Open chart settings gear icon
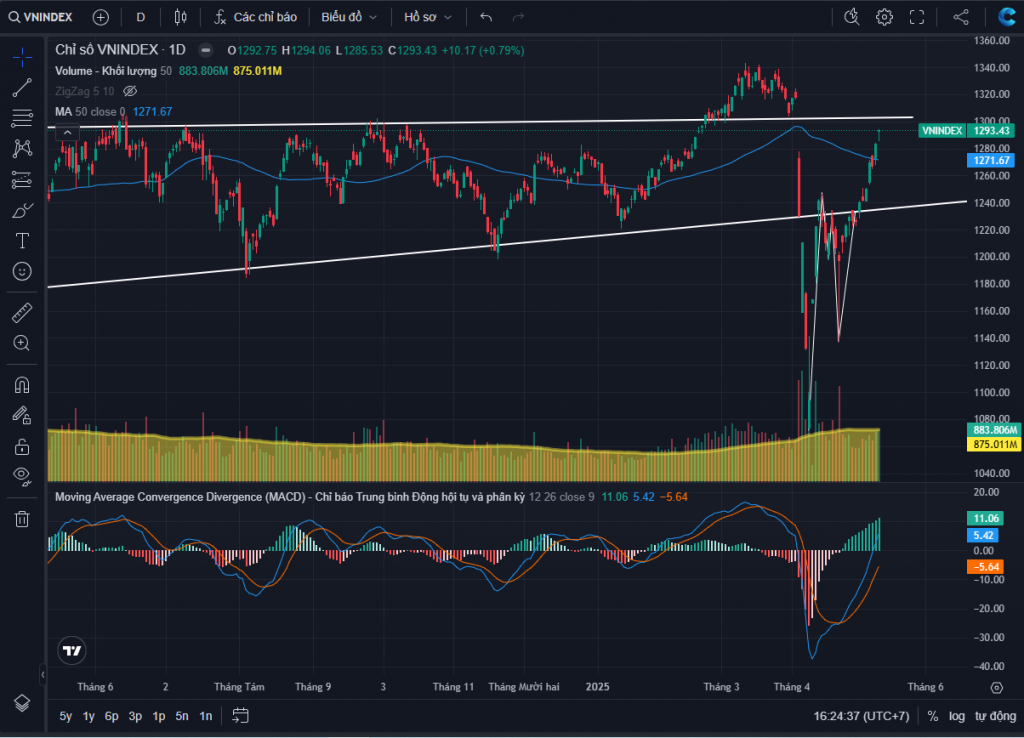This screenshot has height=738, width=1024. point(884,17)
